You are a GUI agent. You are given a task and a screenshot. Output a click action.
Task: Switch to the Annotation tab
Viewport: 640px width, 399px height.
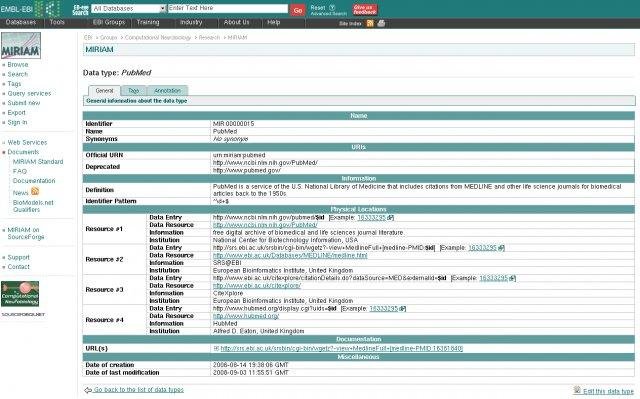[167, 91]
